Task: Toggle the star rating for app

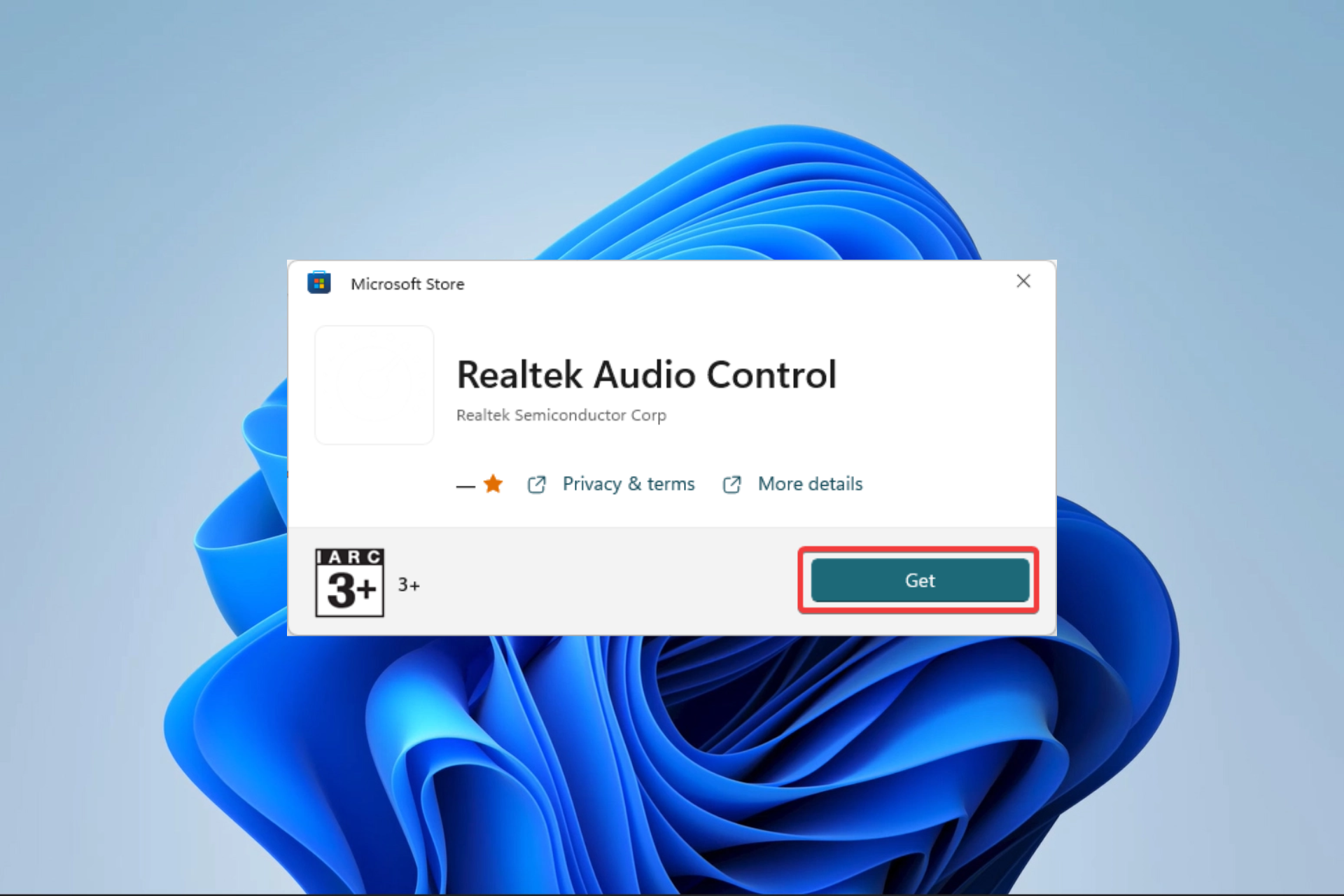Action: pyautogui.click(x=492, y=483)
